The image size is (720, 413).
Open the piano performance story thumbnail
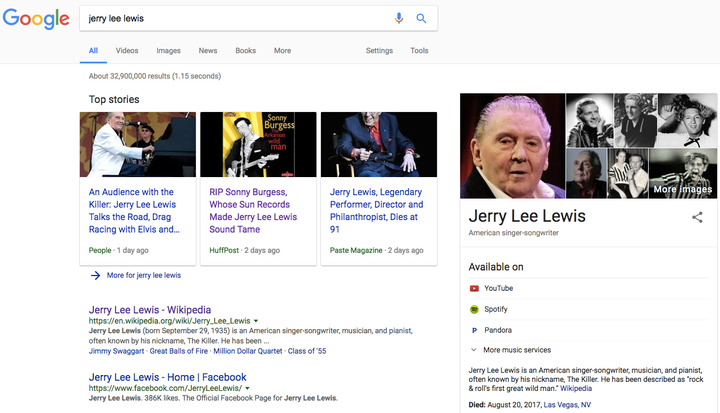(138, 144)
